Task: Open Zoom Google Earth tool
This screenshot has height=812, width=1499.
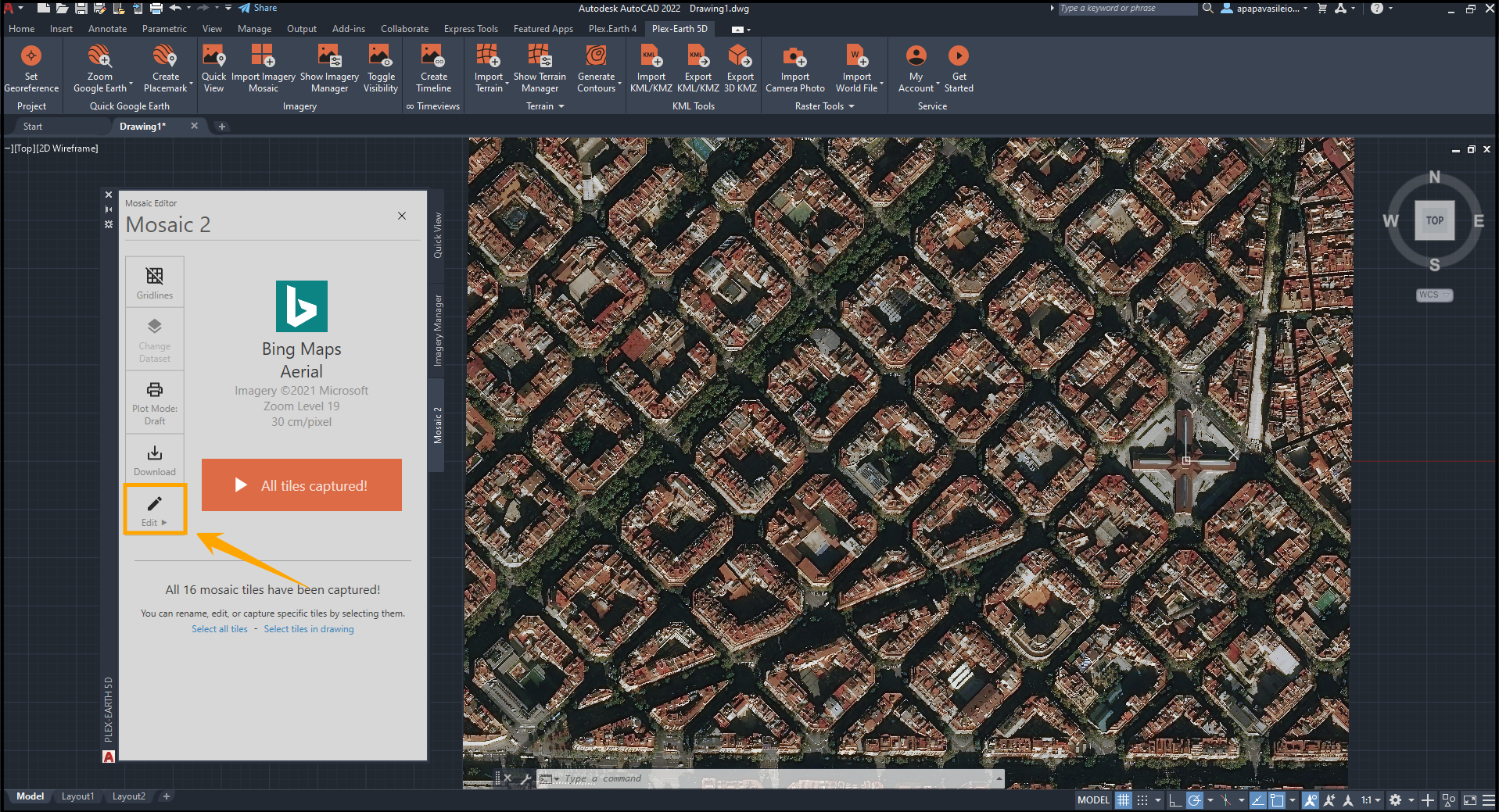Action: [x=99, y=56]
